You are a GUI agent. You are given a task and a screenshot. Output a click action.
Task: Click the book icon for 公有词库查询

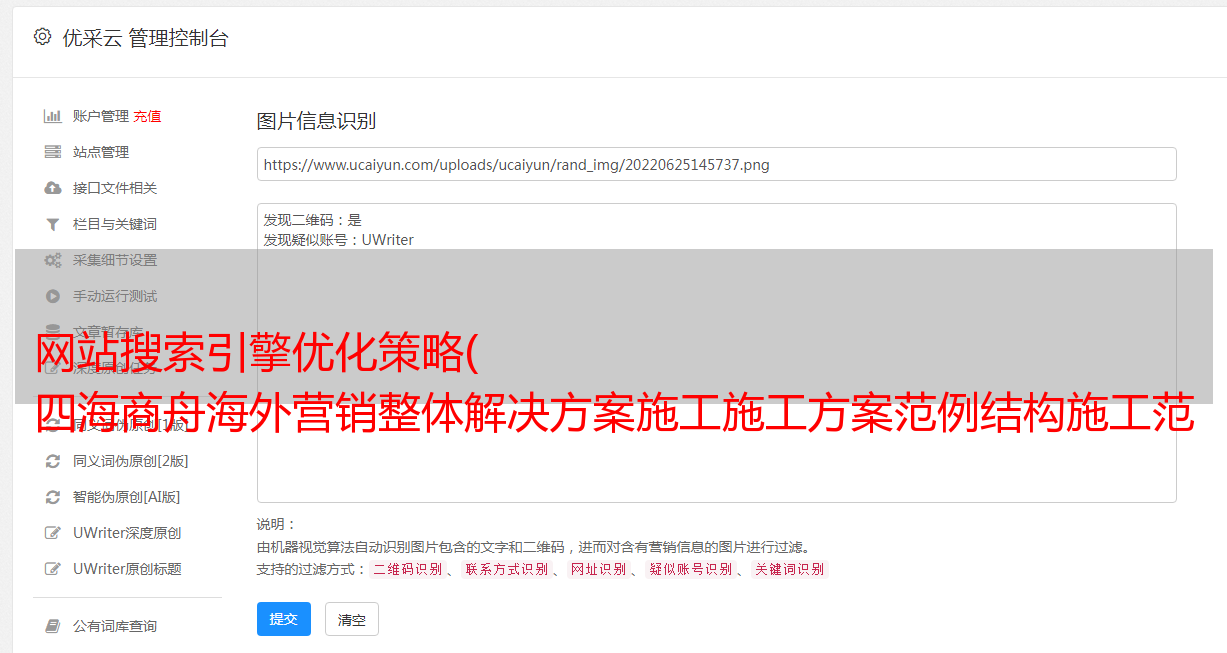(x=53, y=626)
